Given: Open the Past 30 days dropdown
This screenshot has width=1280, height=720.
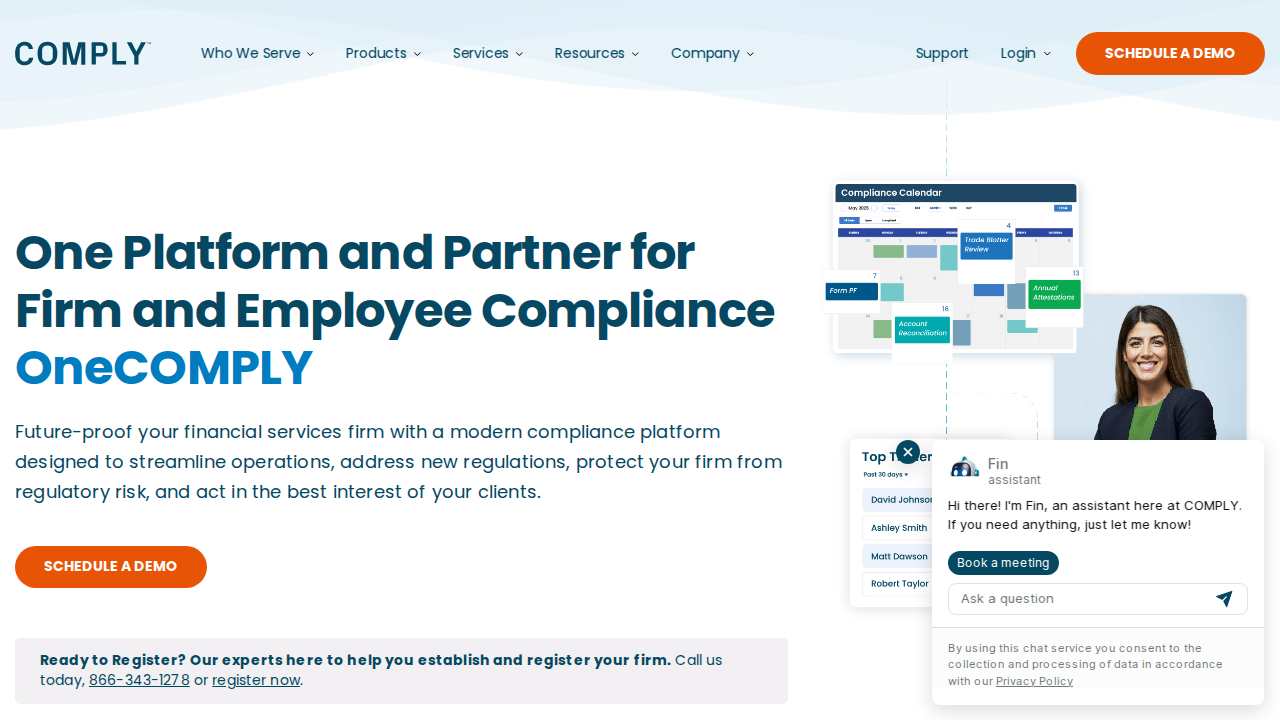Looking at the screenshot, I should point(885,474).
